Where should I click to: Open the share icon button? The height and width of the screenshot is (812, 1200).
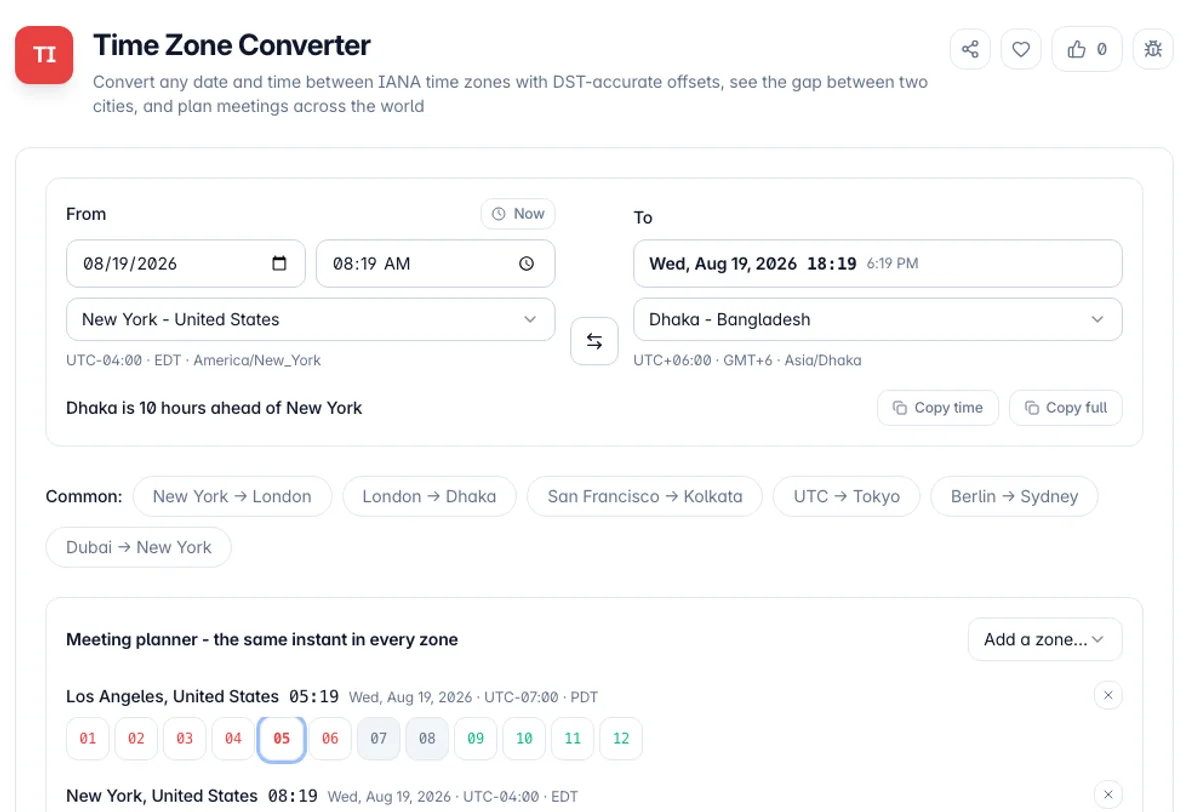pos(970,49)
